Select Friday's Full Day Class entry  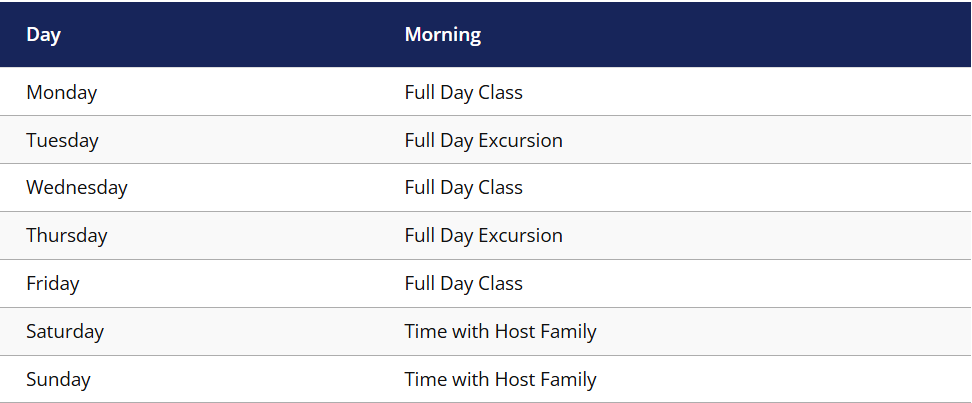pyautogui.click(x=463, y=284)
